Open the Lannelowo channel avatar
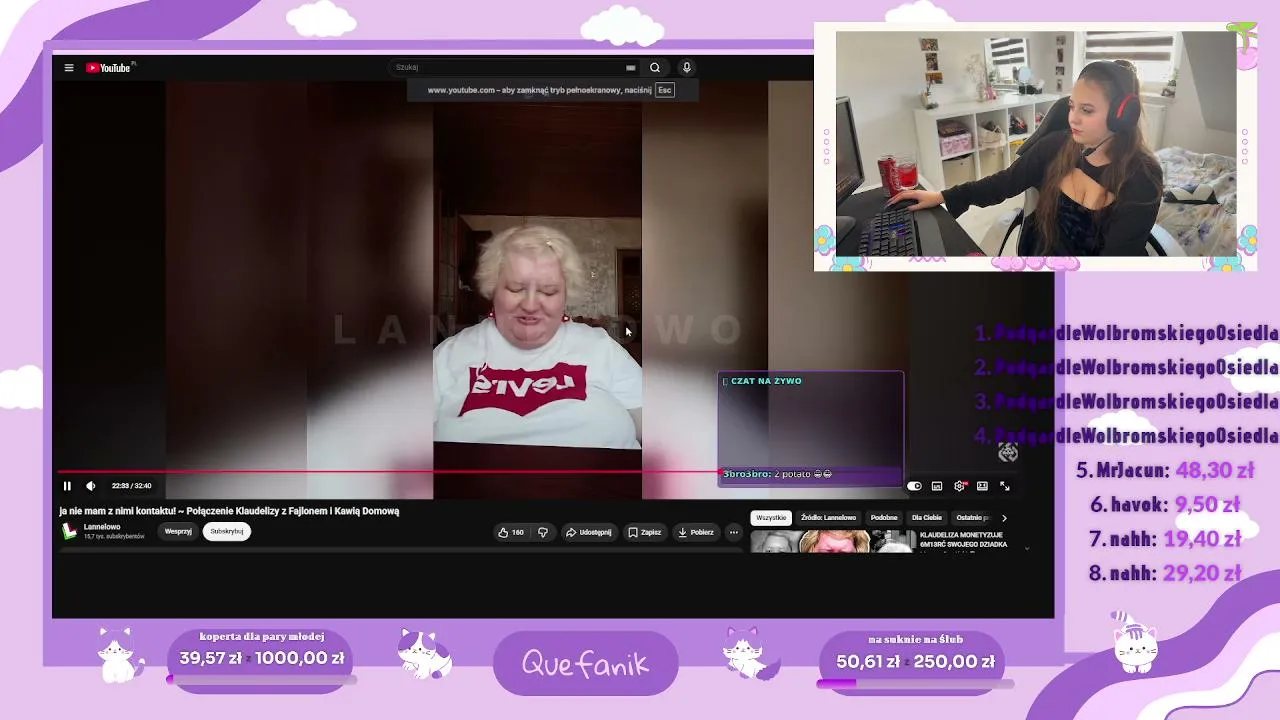 69,531
